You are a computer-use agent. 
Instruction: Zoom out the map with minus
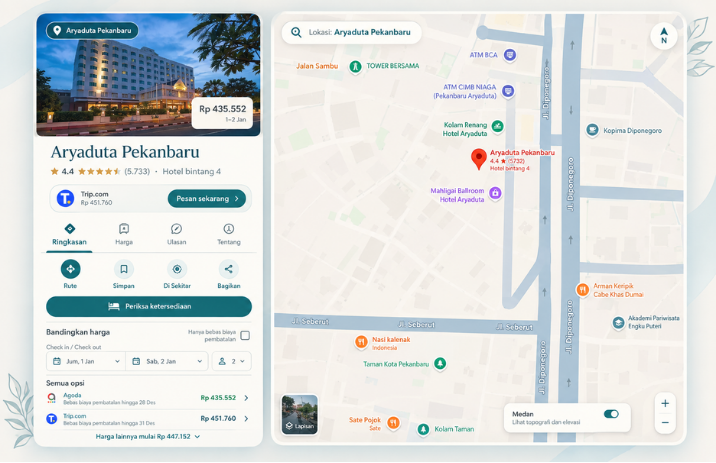pyautogui.click(x=665, y=422)
